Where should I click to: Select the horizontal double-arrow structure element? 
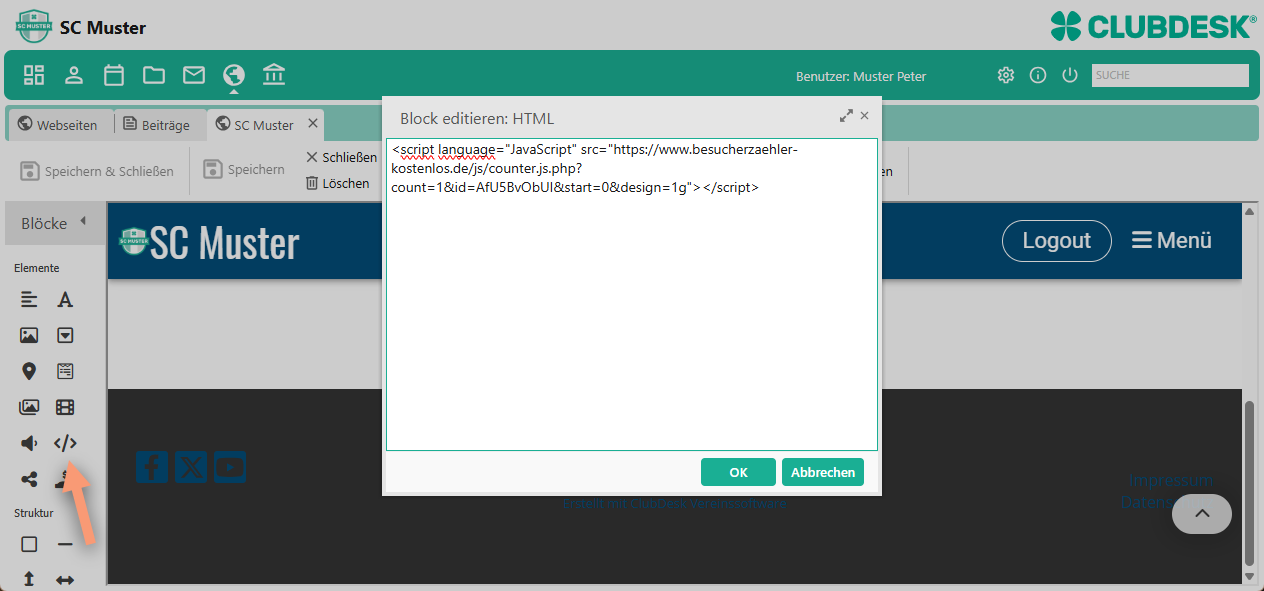point(65,579)
